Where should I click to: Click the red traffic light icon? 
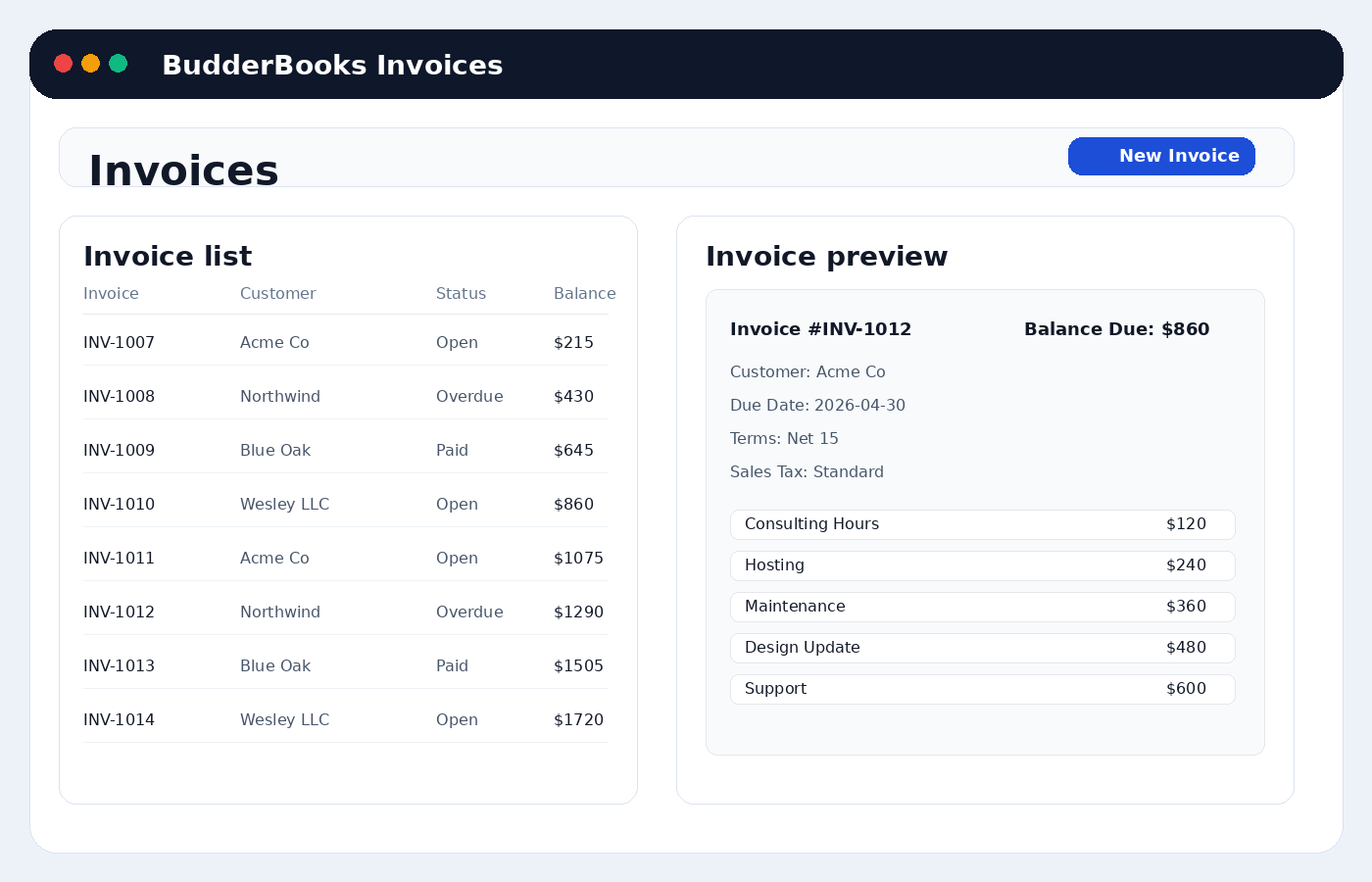63,63
